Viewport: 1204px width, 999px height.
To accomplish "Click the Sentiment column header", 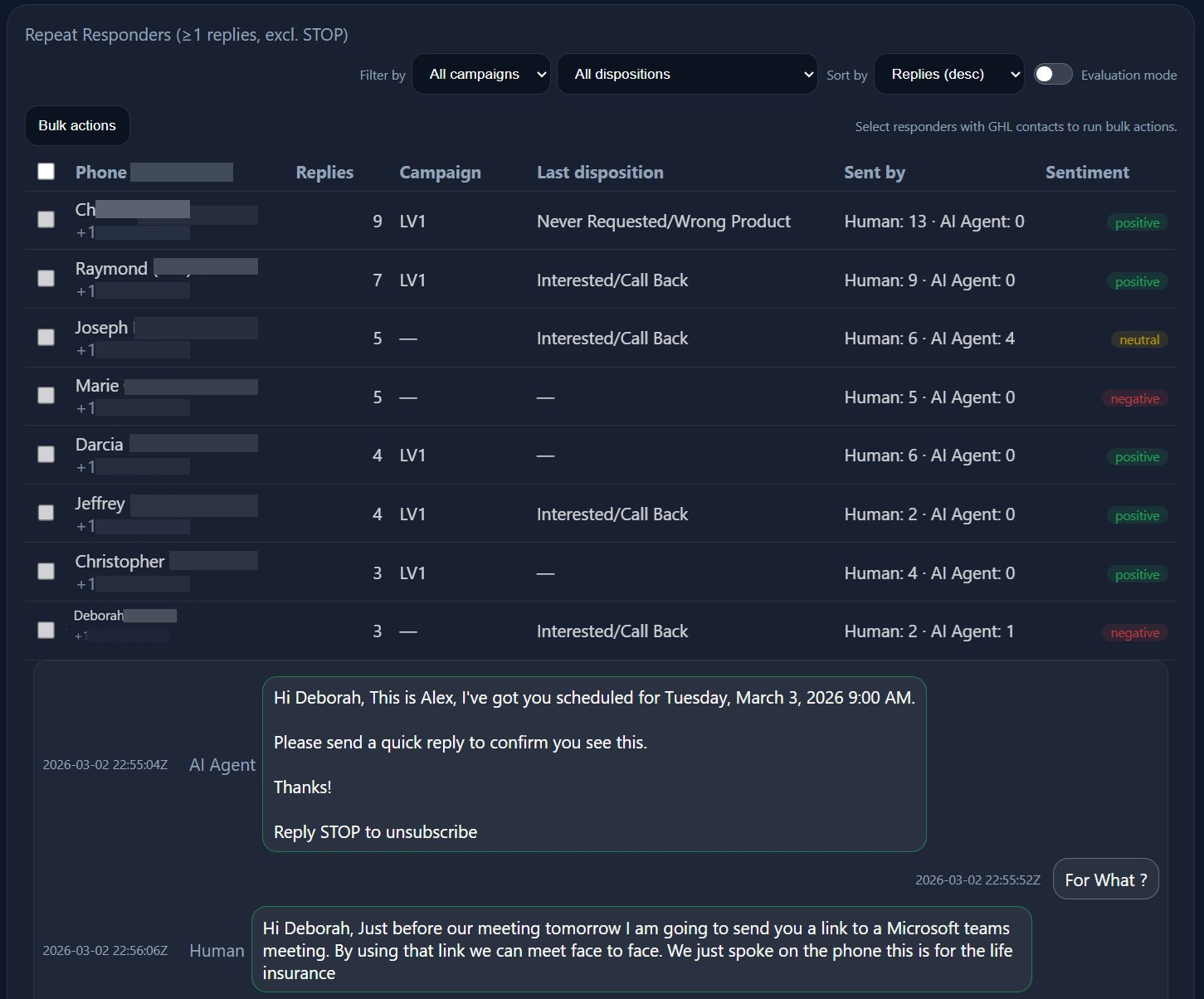I will click(x=1087, y=172).
